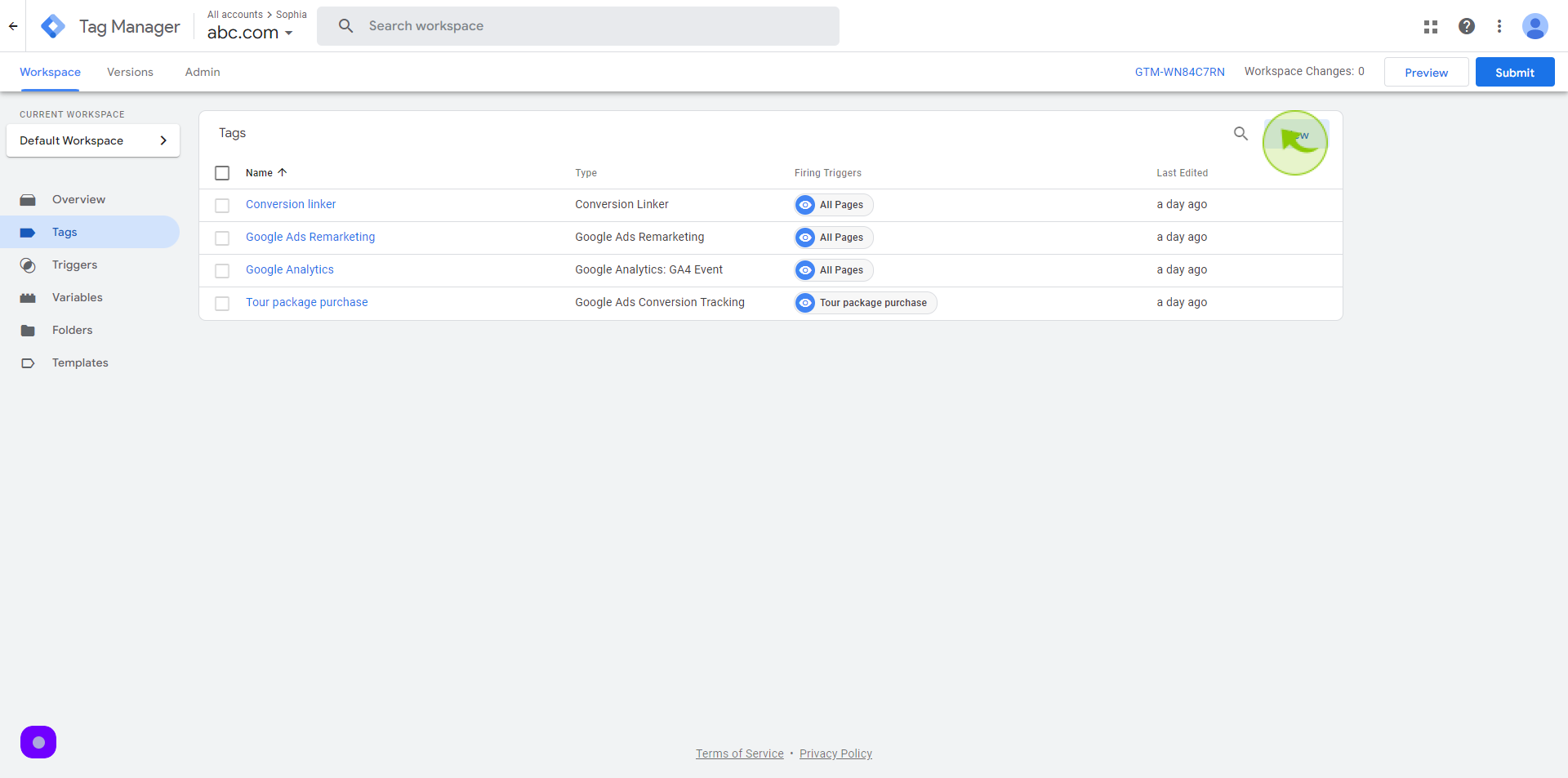Open the Conversion linker tag
This screenshot has height=778, width=1568.
coord(291,204)
